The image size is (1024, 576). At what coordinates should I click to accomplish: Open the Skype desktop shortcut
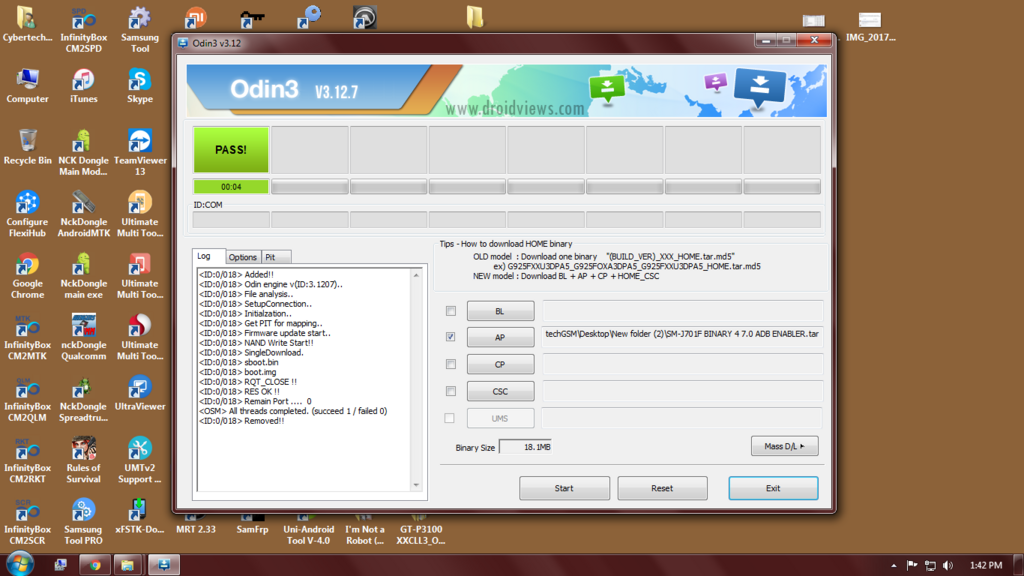click(140, 86)
